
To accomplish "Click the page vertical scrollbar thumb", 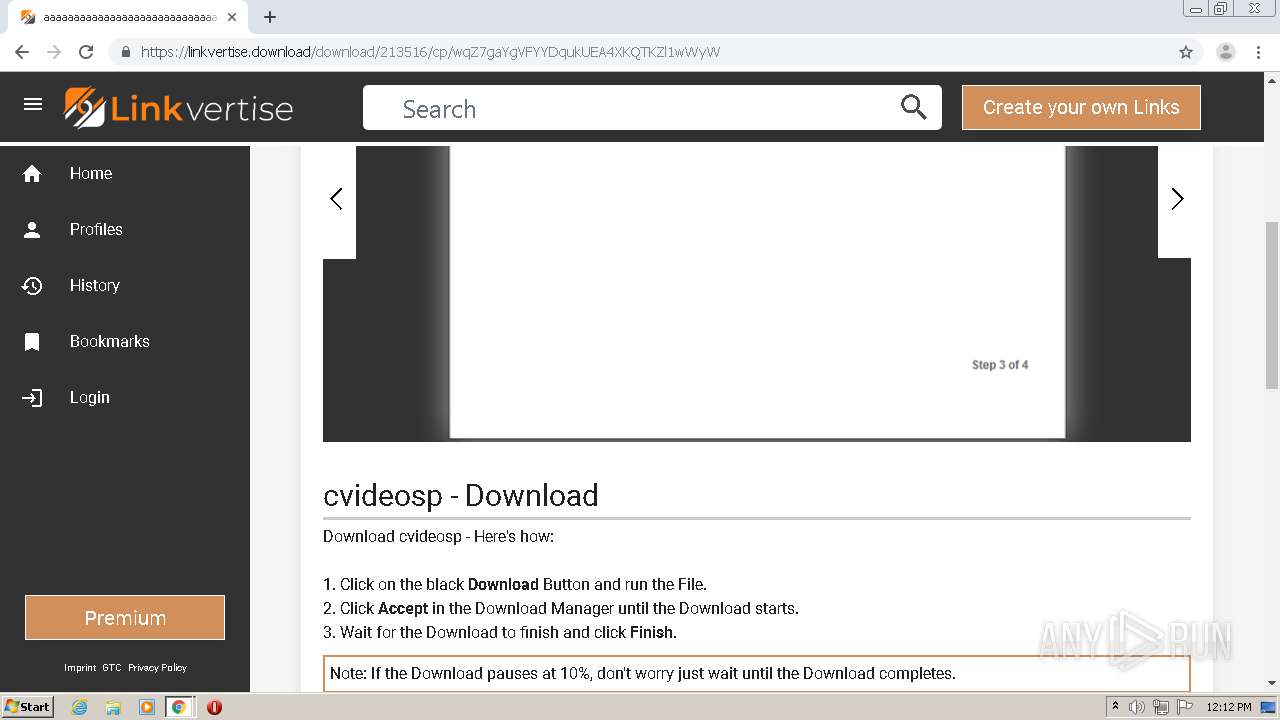I will tap(1272, 305).
